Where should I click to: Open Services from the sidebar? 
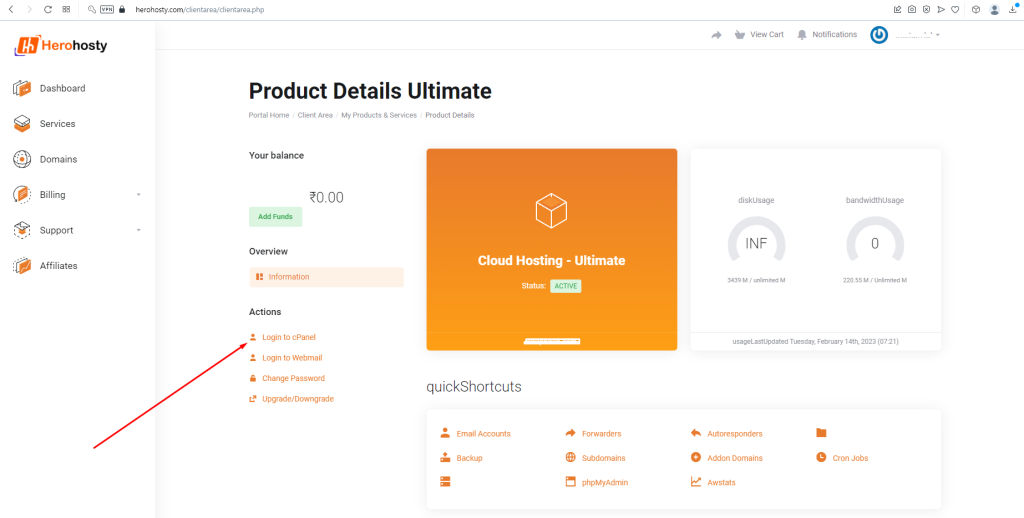[57, 124]
